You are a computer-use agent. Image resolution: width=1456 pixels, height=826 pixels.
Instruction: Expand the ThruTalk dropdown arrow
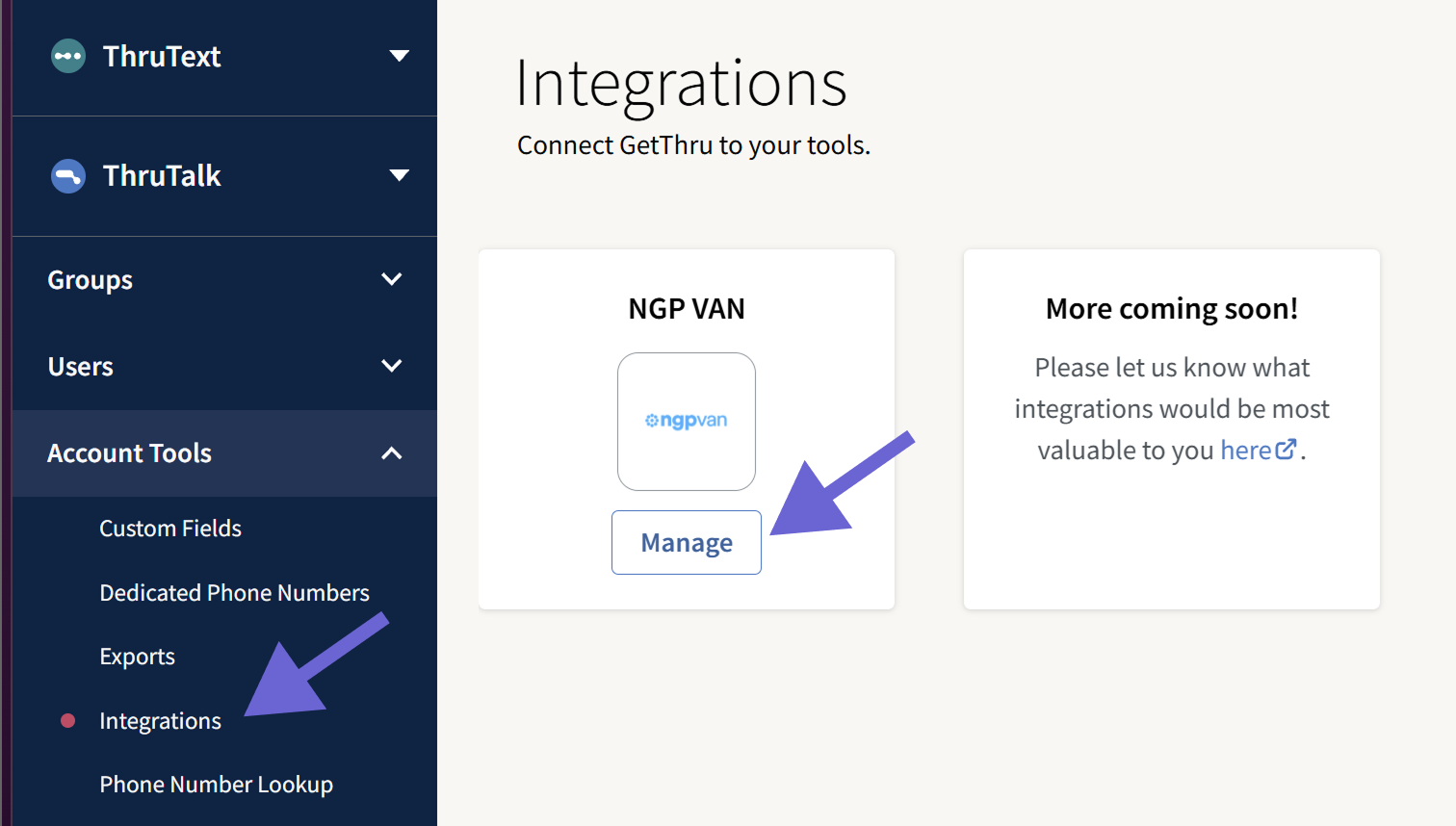[399, 175]
